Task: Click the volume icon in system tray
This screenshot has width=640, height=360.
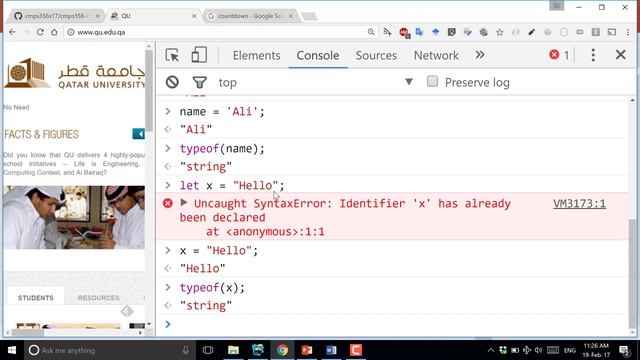Action: point(538,350)
